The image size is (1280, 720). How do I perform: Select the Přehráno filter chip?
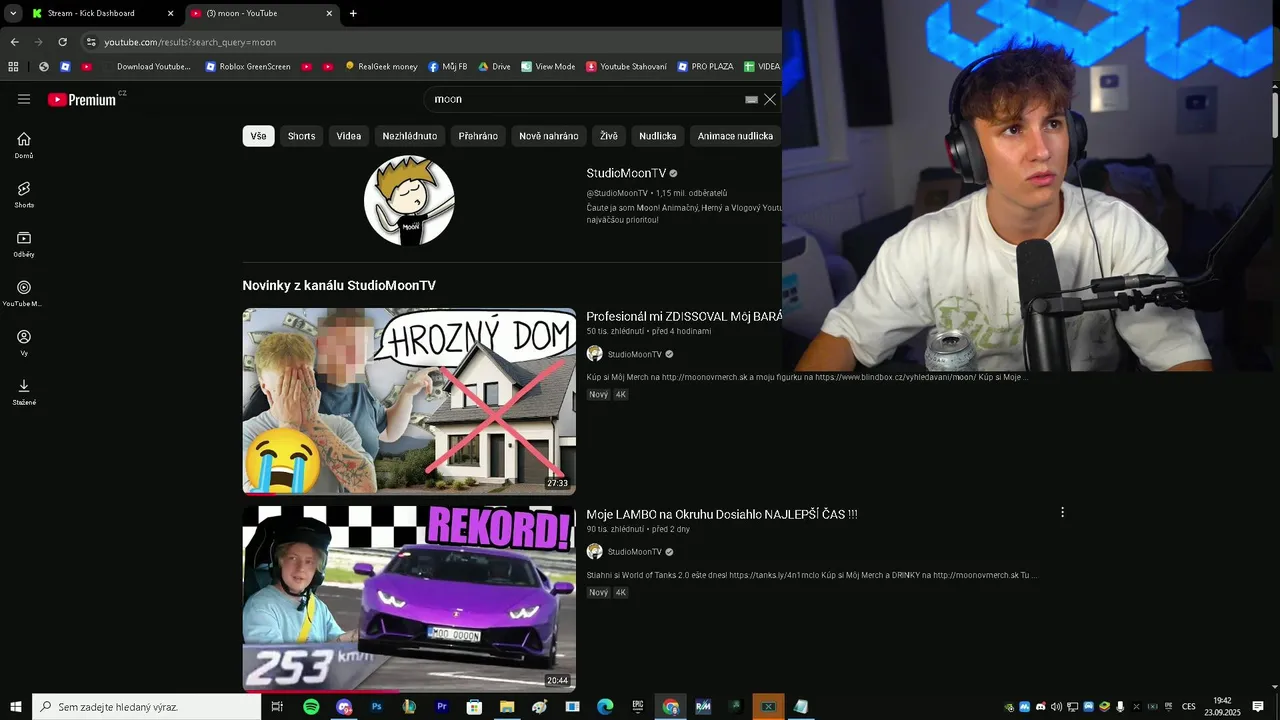[x=478, y=136]
